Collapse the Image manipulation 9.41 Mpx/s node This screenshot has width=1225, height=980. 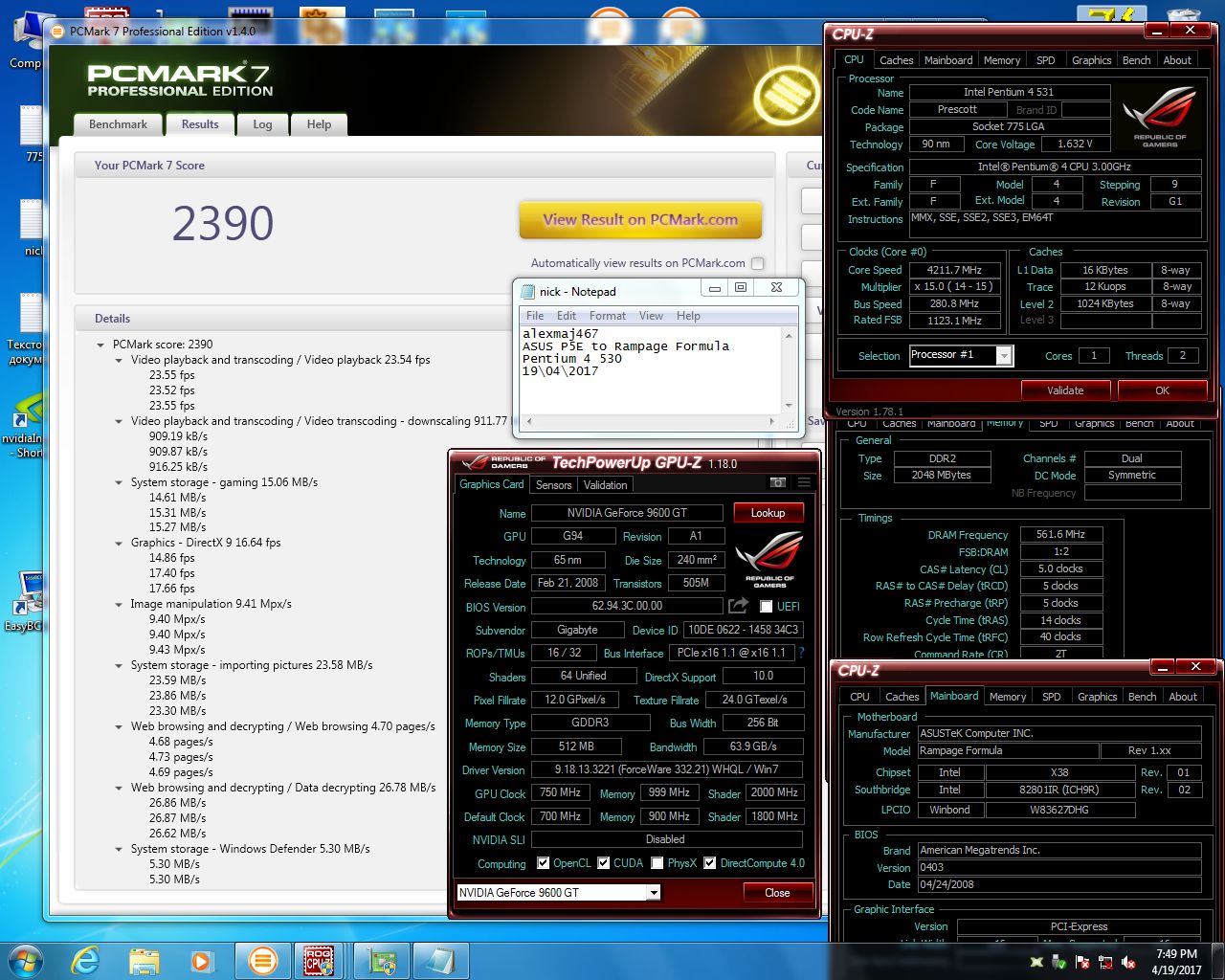click(119, 605)
